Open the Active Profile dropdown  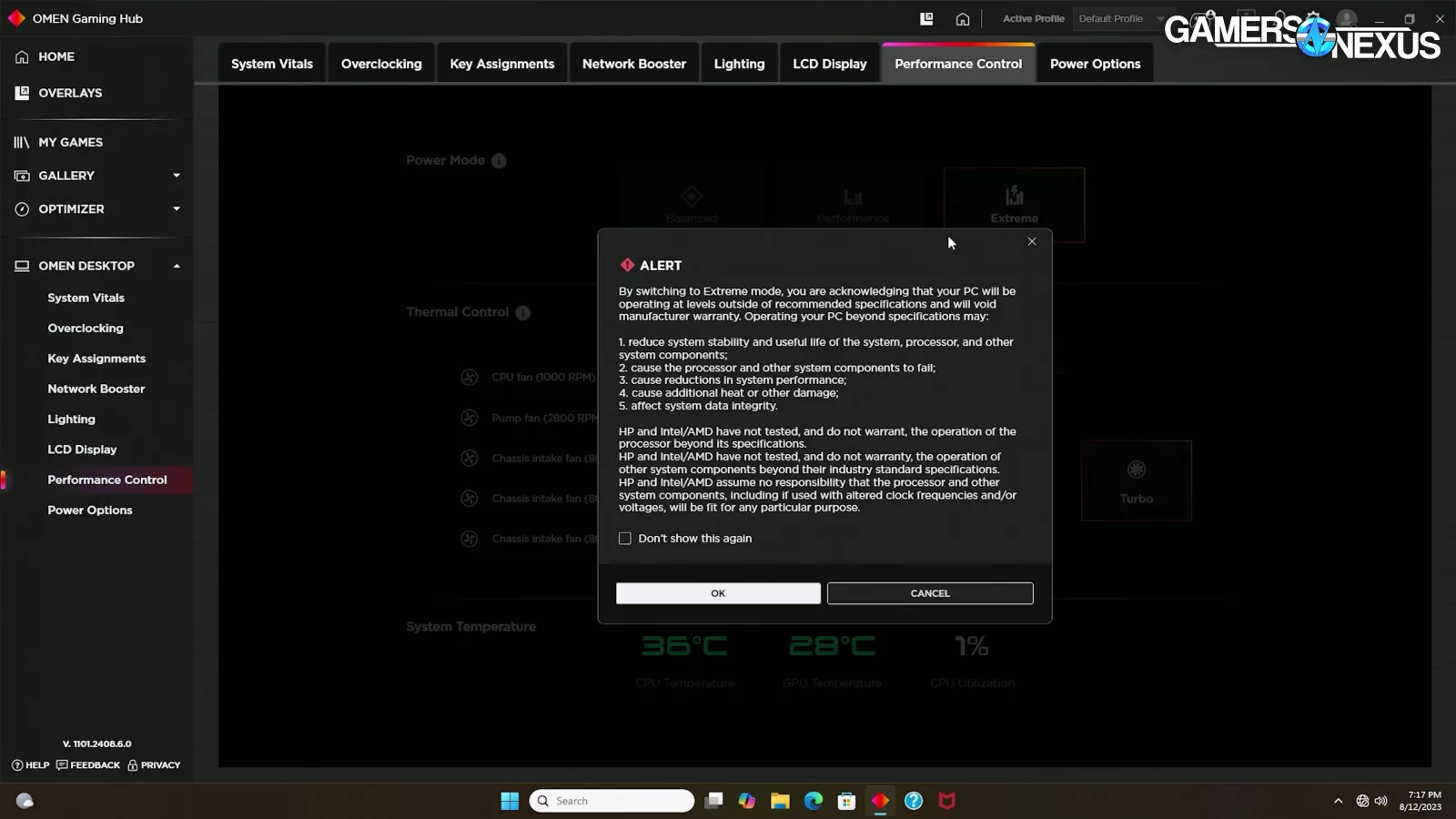pyautogui.click(x=1118, y=19)
